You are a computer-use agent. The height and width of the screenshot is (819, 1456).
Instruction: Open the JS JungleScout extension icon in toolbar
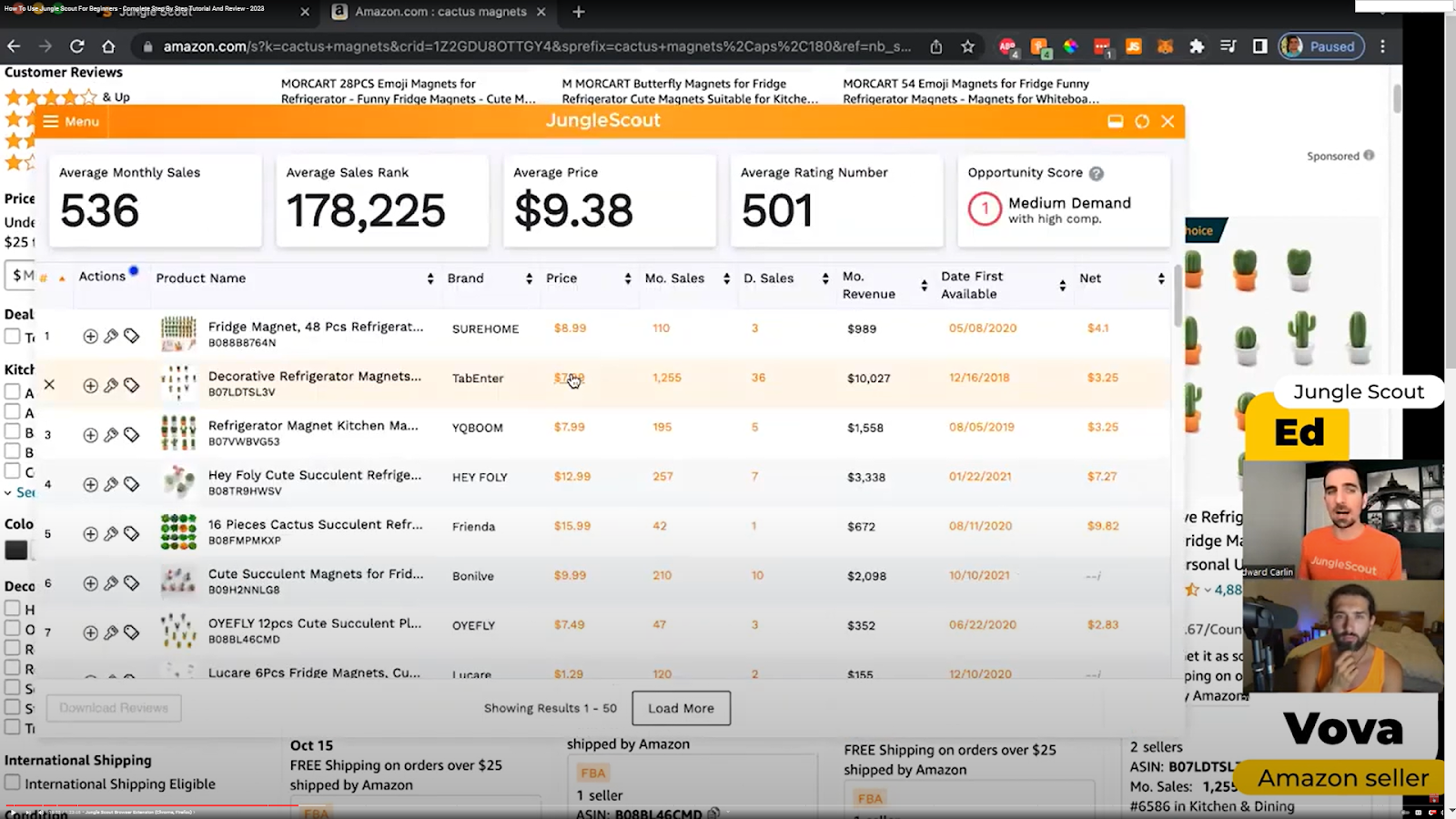click(1134, 46)
